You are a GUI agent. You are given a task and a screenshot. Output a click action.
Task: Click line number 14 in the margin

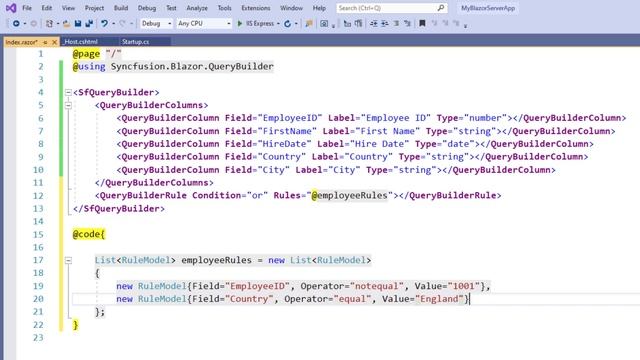[38, 221]
